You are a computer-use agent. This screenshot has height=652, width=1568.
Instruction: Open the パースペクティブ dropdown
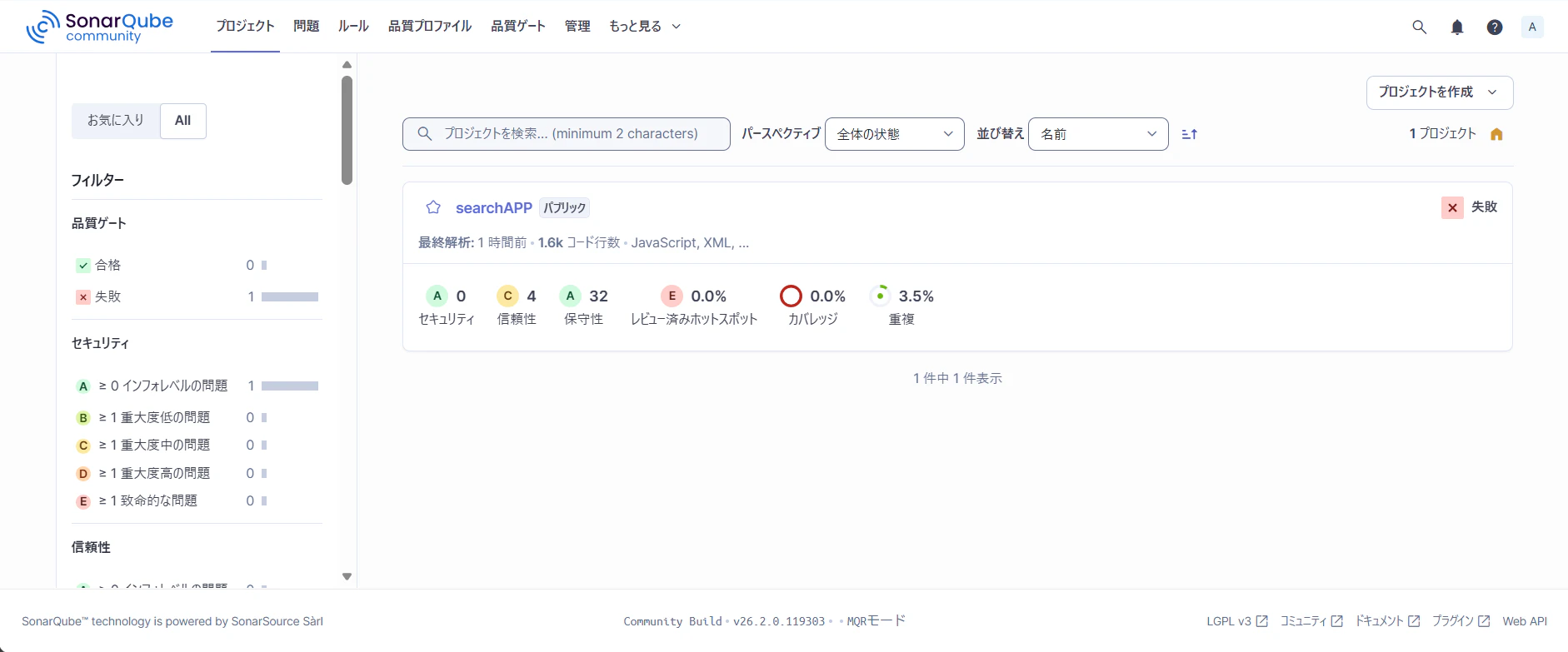click(895, 134)
